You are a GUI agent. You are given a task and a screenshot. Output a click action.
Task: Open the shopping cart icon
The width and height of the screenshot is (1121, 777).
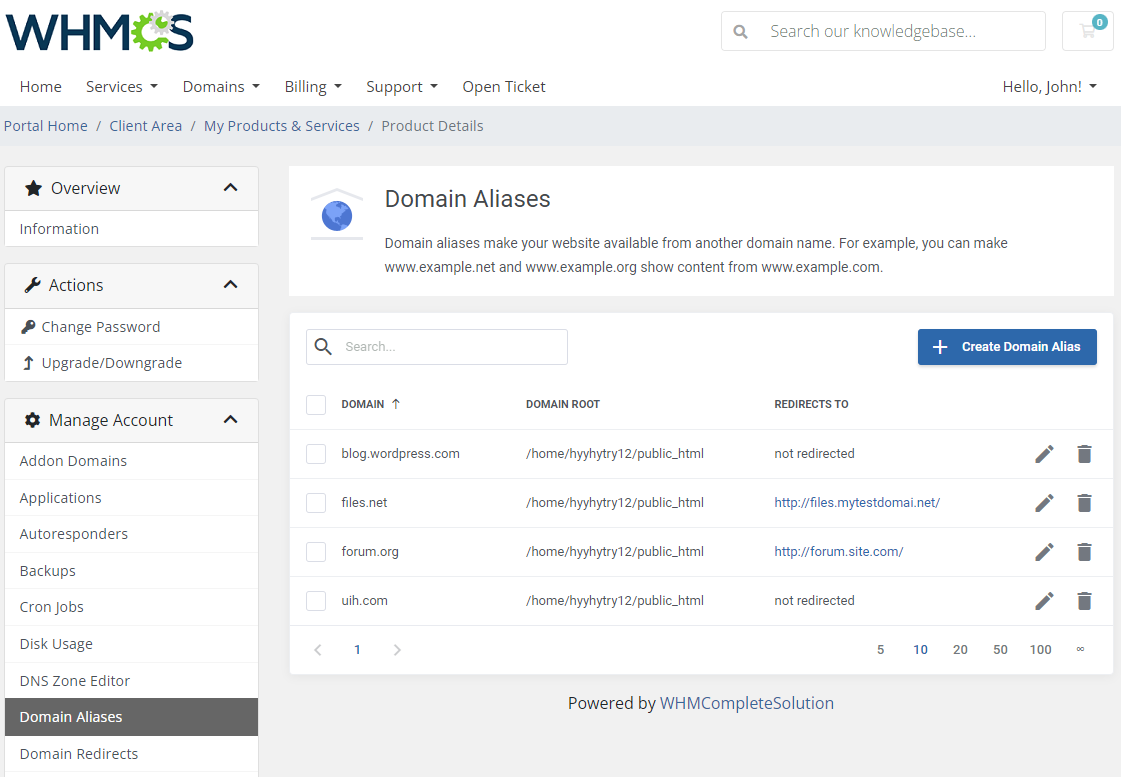tap(1087, 31)
